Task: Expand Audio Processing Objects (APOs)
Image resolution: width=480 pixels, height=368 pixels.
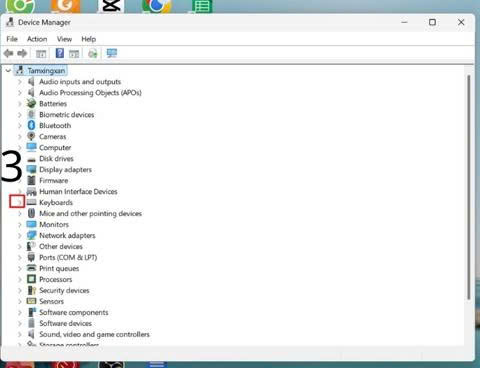Action: click(x=20, y=93)
